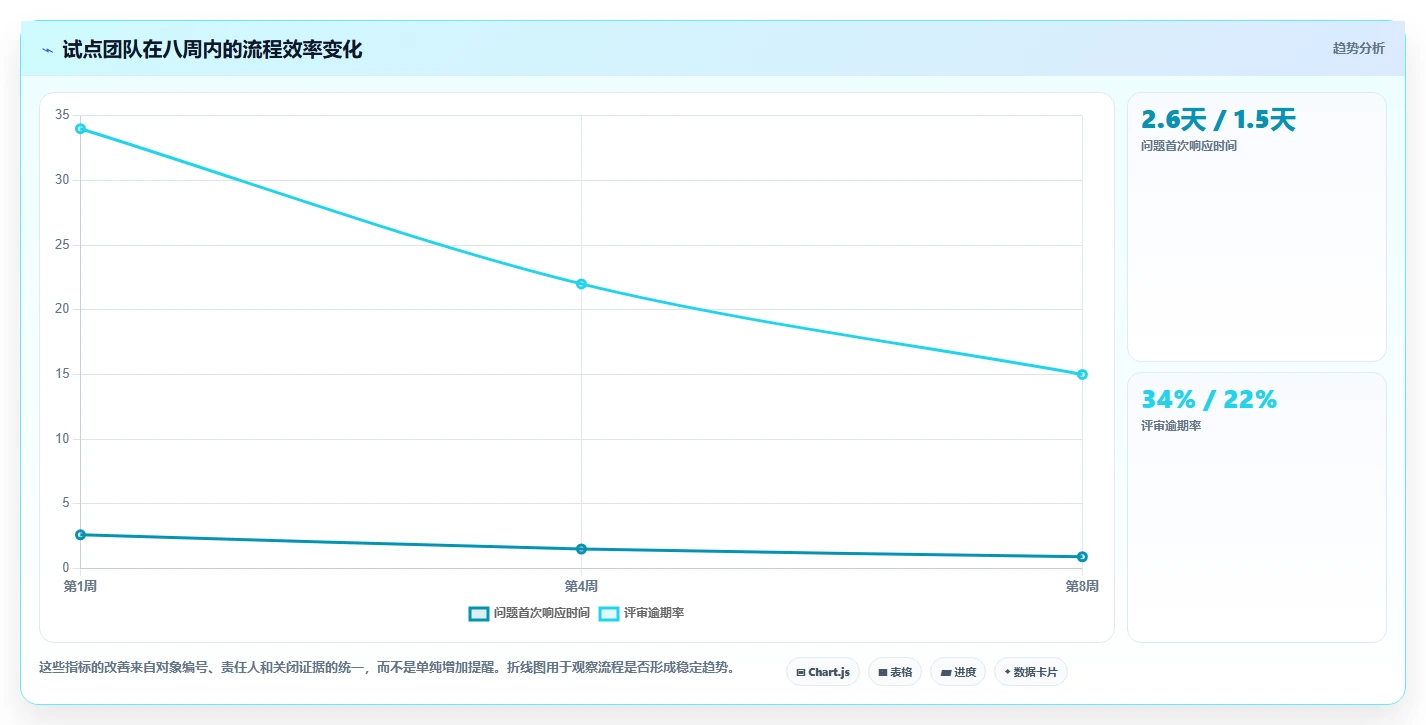The width and height of the screenshot is (1426, 725).
Task: Click the 问题首次响应时间 point at 第4周
Action: tap(581, 549)
